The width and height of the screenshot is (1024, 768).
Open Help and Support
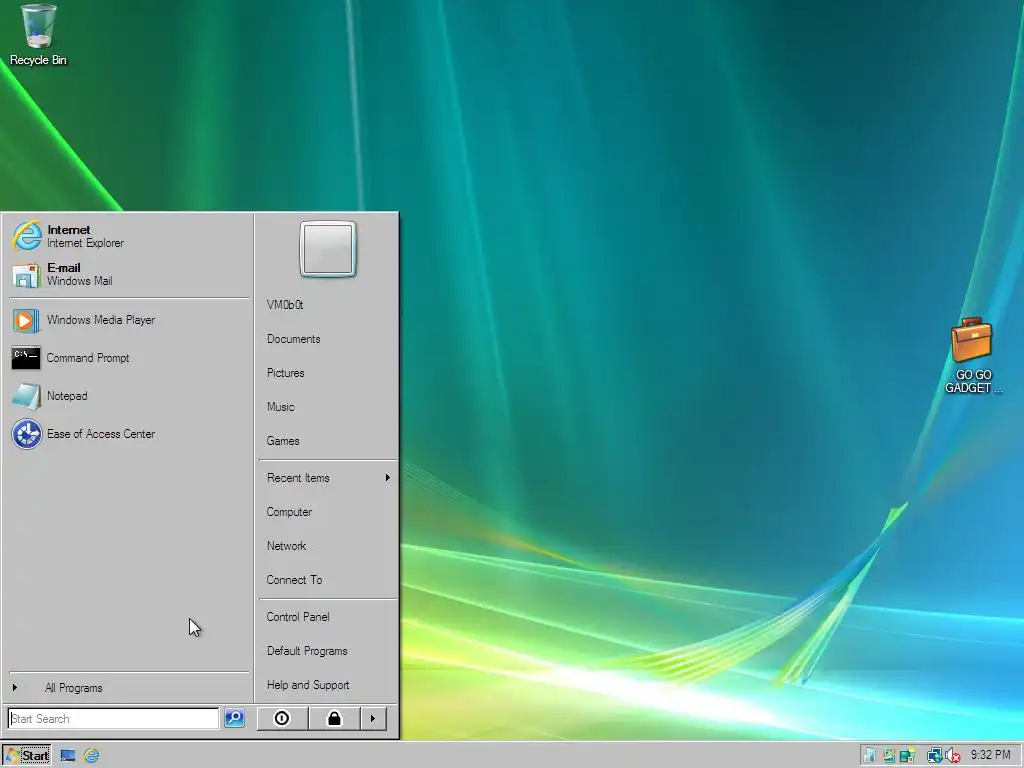point(327,685)
